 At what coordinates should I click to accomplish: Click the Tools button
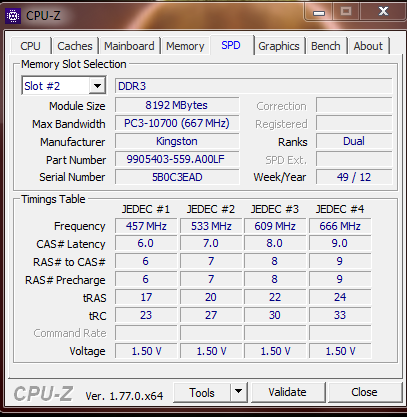tap(202, 392)
